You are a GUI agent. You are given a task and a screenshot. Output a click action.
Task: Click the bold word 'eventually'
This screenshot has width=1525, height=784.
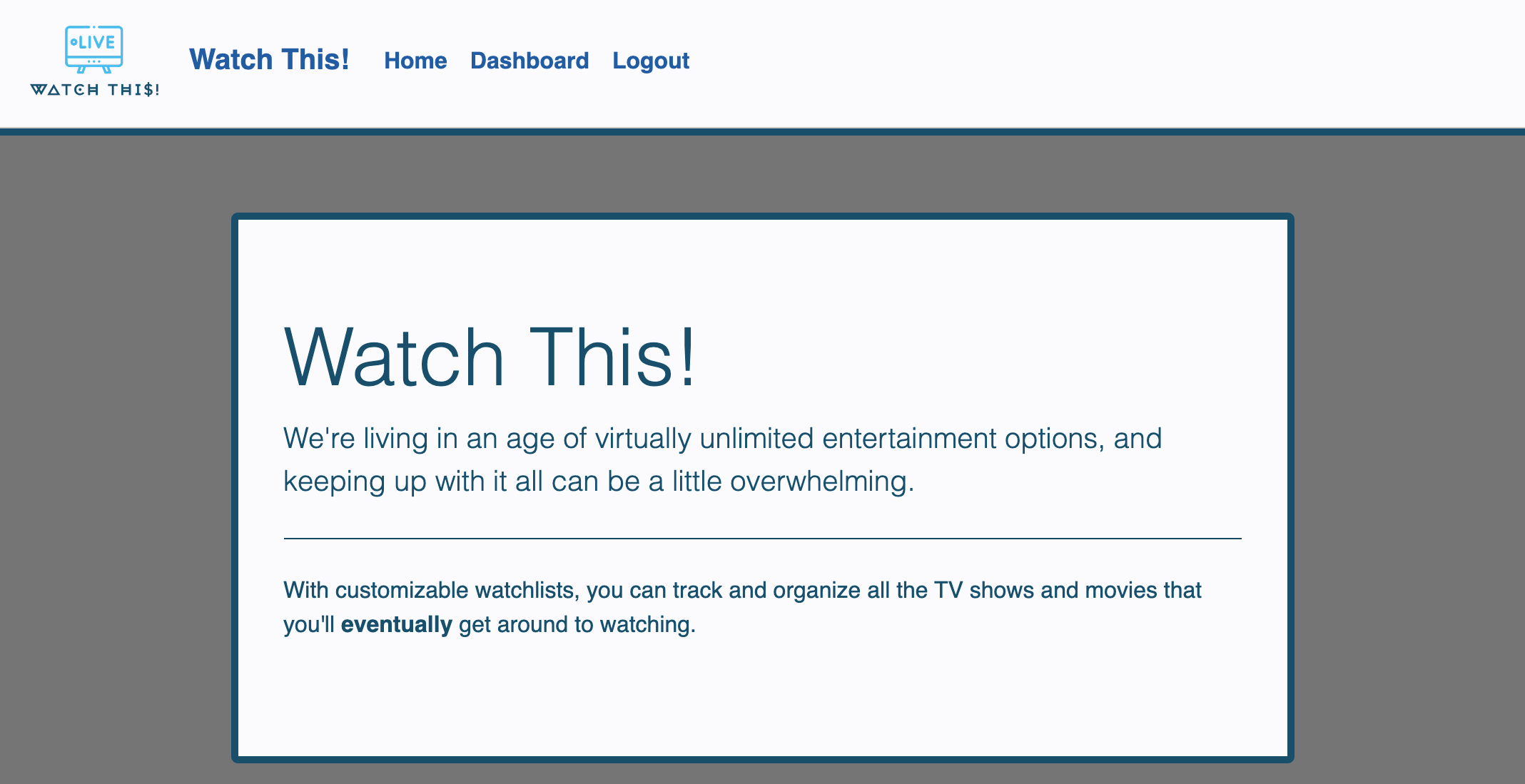click(396, 625)
